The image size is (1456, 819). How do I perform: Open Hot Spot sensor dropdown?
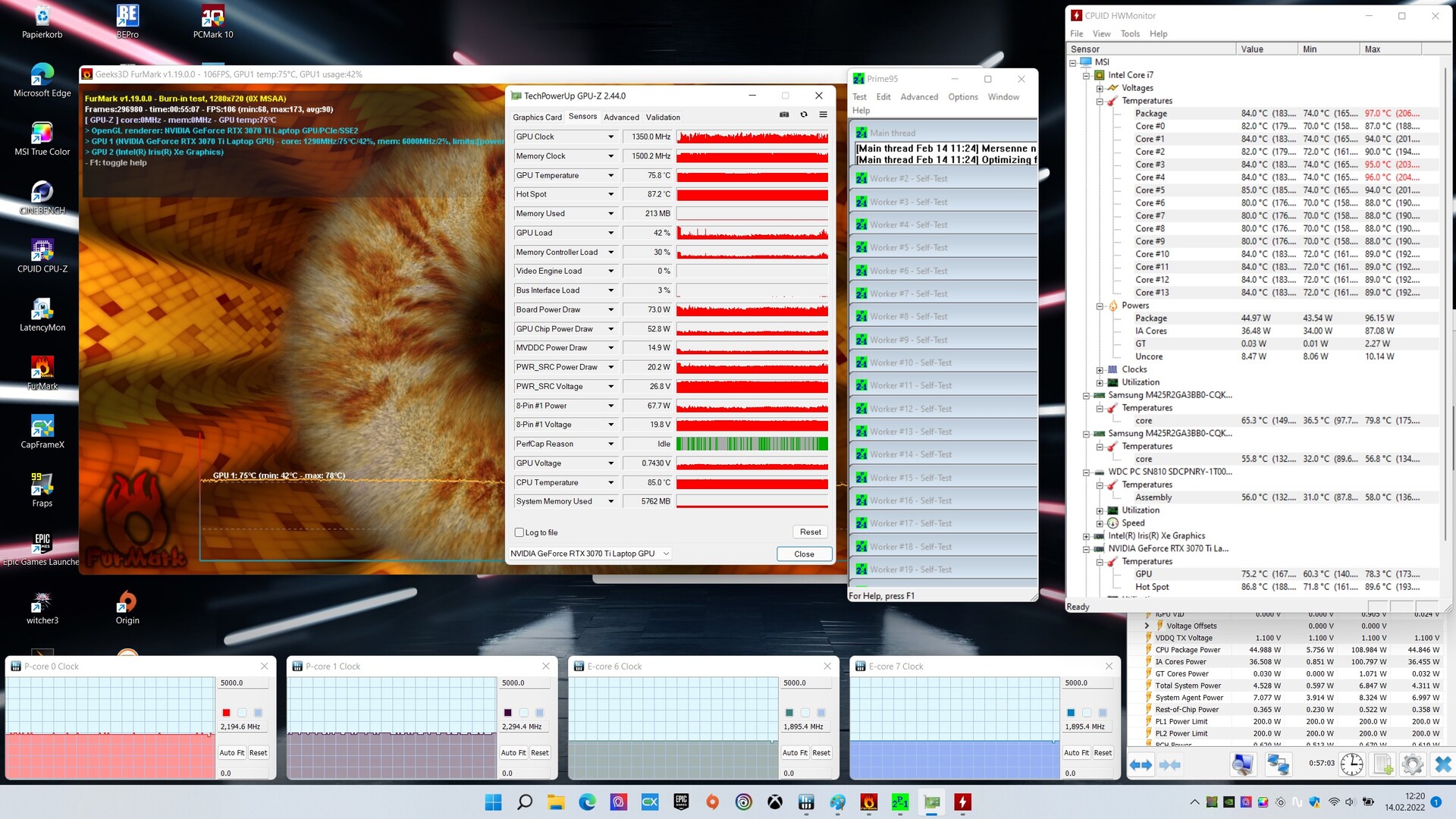click(610, 194)
